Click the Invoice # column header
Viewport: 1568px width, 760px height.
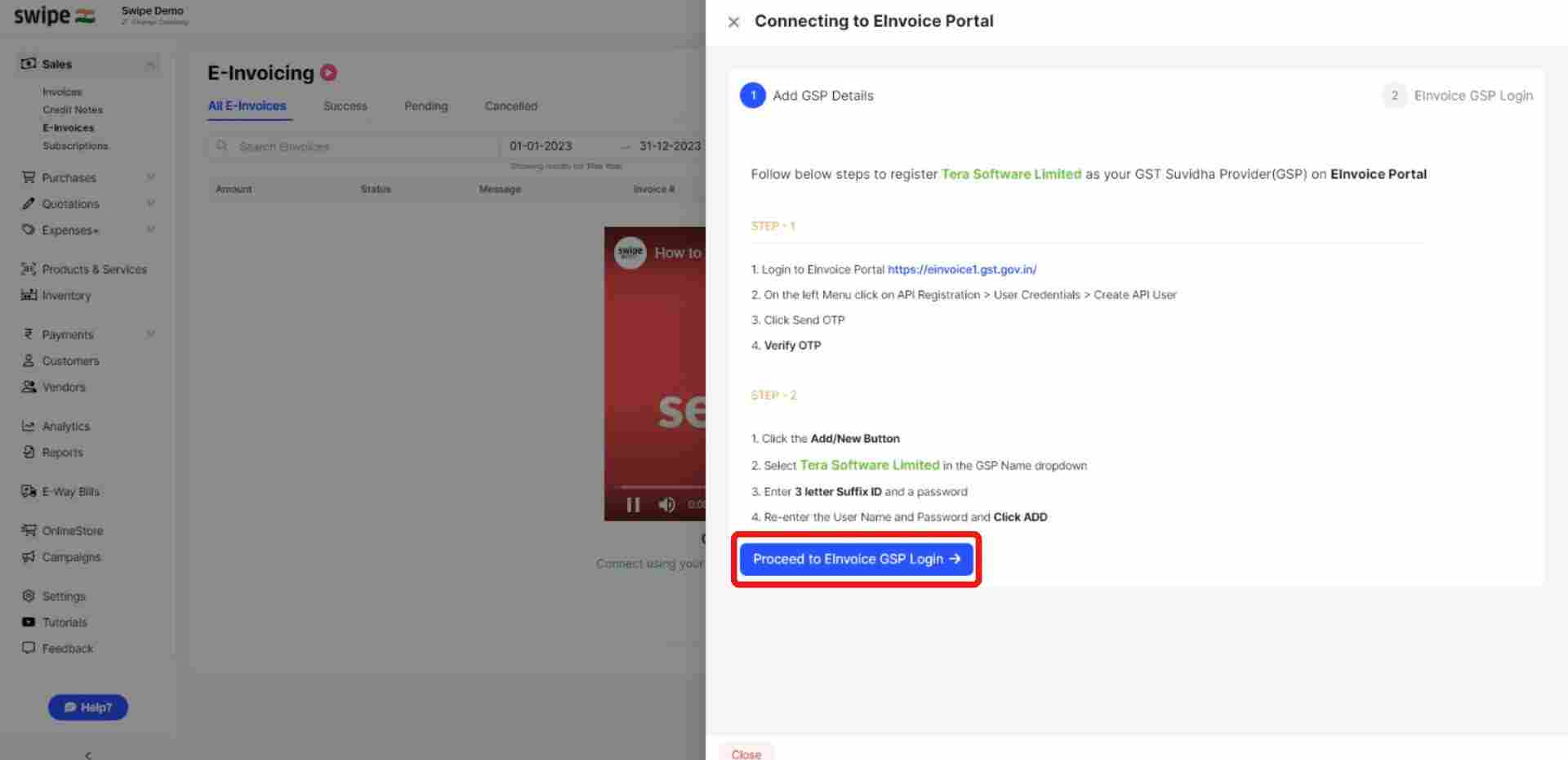(x=654, y=190)
